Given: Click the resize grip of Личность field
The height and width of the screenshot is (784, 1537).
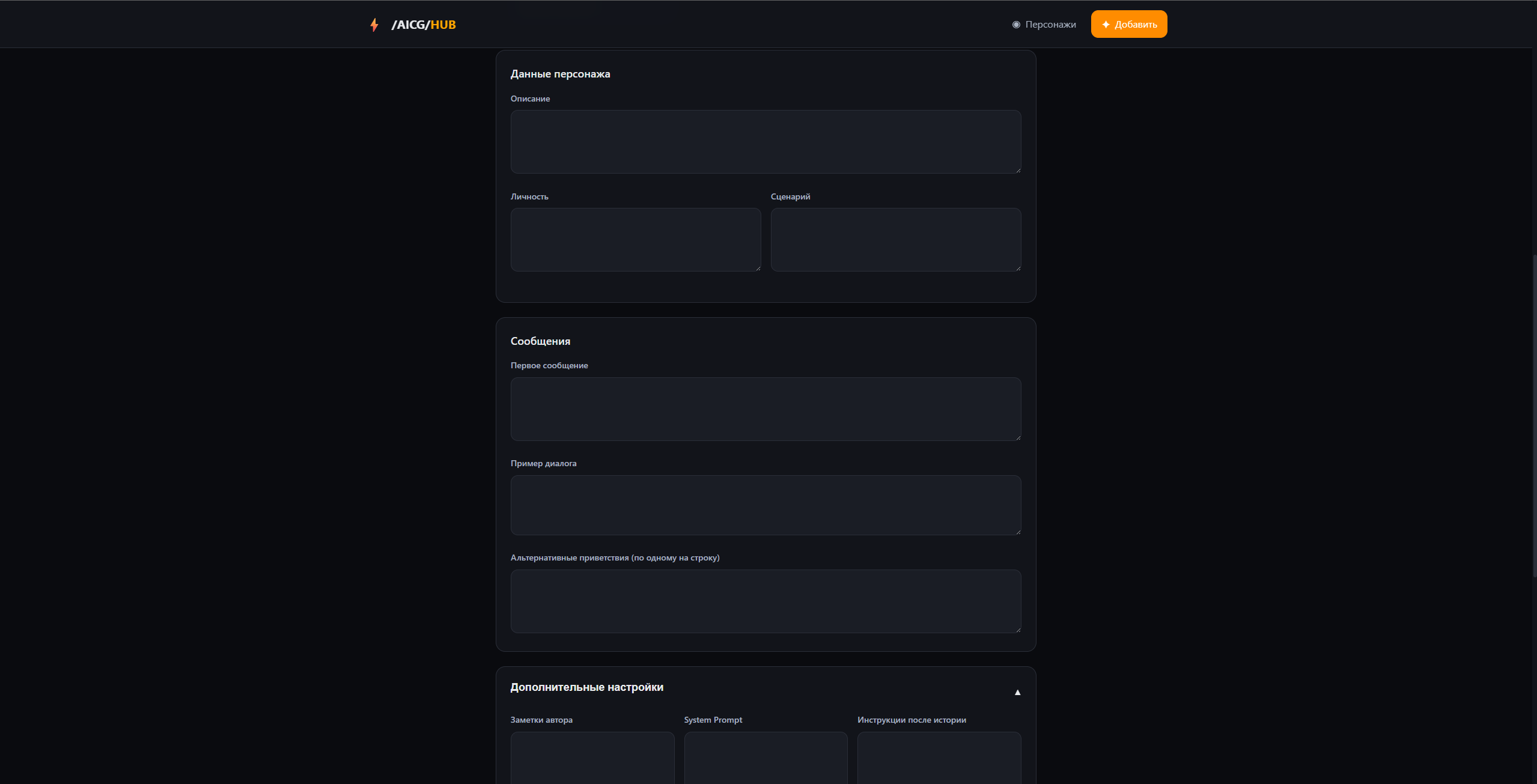Looking at the screenshot, I should coord(758,269).
